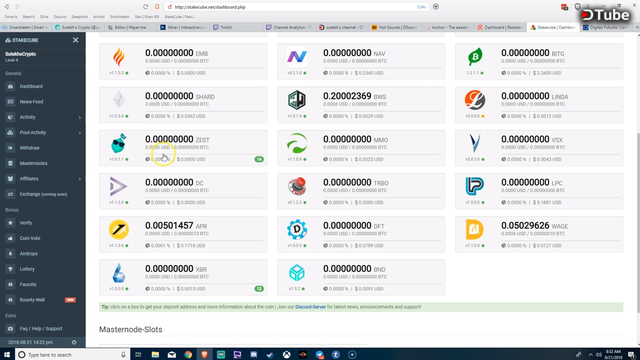Open the Xbox app from taskbar

(287, 355)
